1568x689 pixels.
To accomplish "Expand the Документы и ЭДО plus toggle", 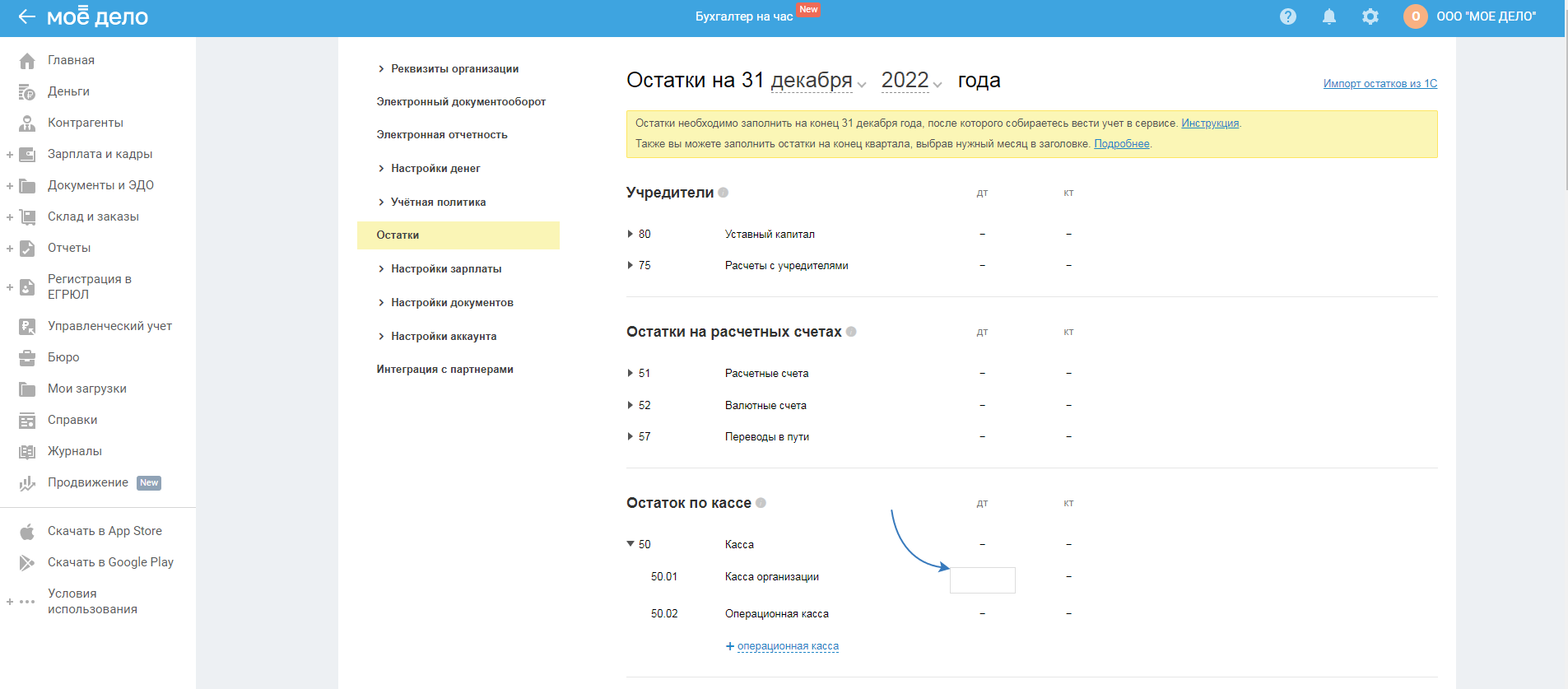I will 10,186.
